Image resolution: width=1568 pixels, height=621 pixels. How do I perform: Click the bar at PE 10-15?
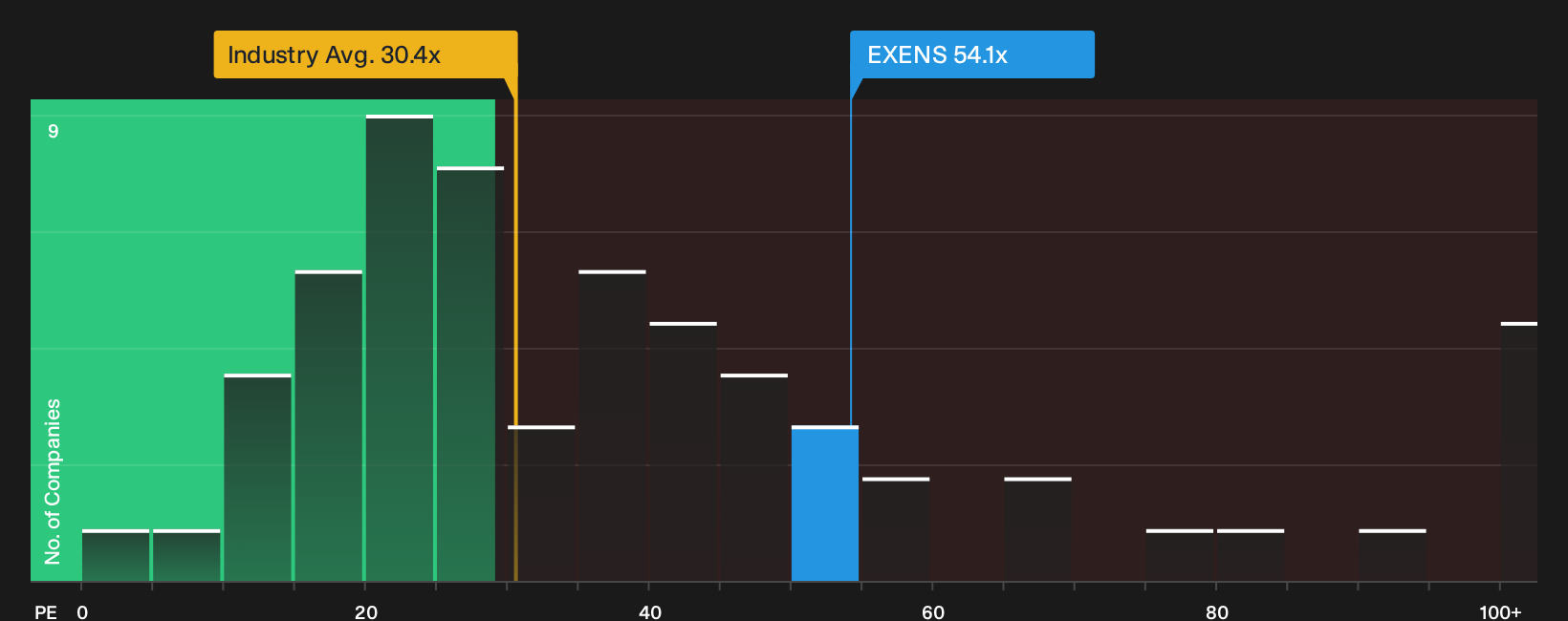click(x=258, y=478)
